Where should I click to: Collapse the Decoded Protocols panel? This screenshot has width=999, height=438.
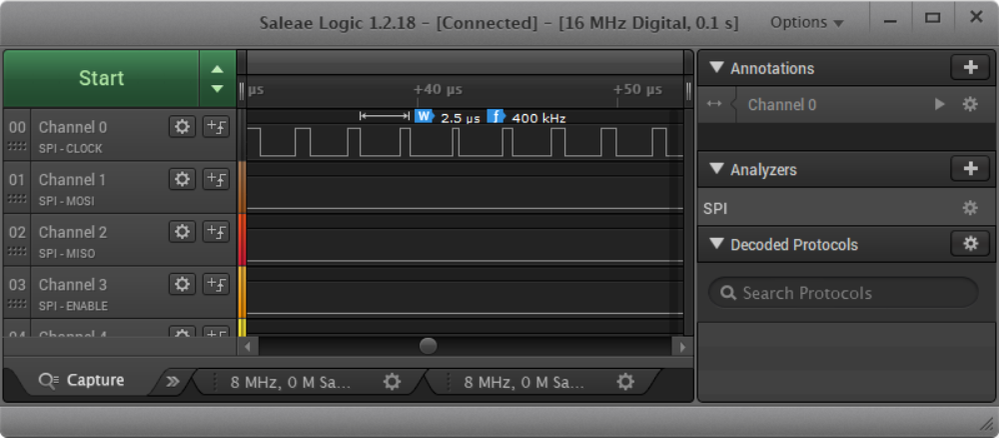717,244
